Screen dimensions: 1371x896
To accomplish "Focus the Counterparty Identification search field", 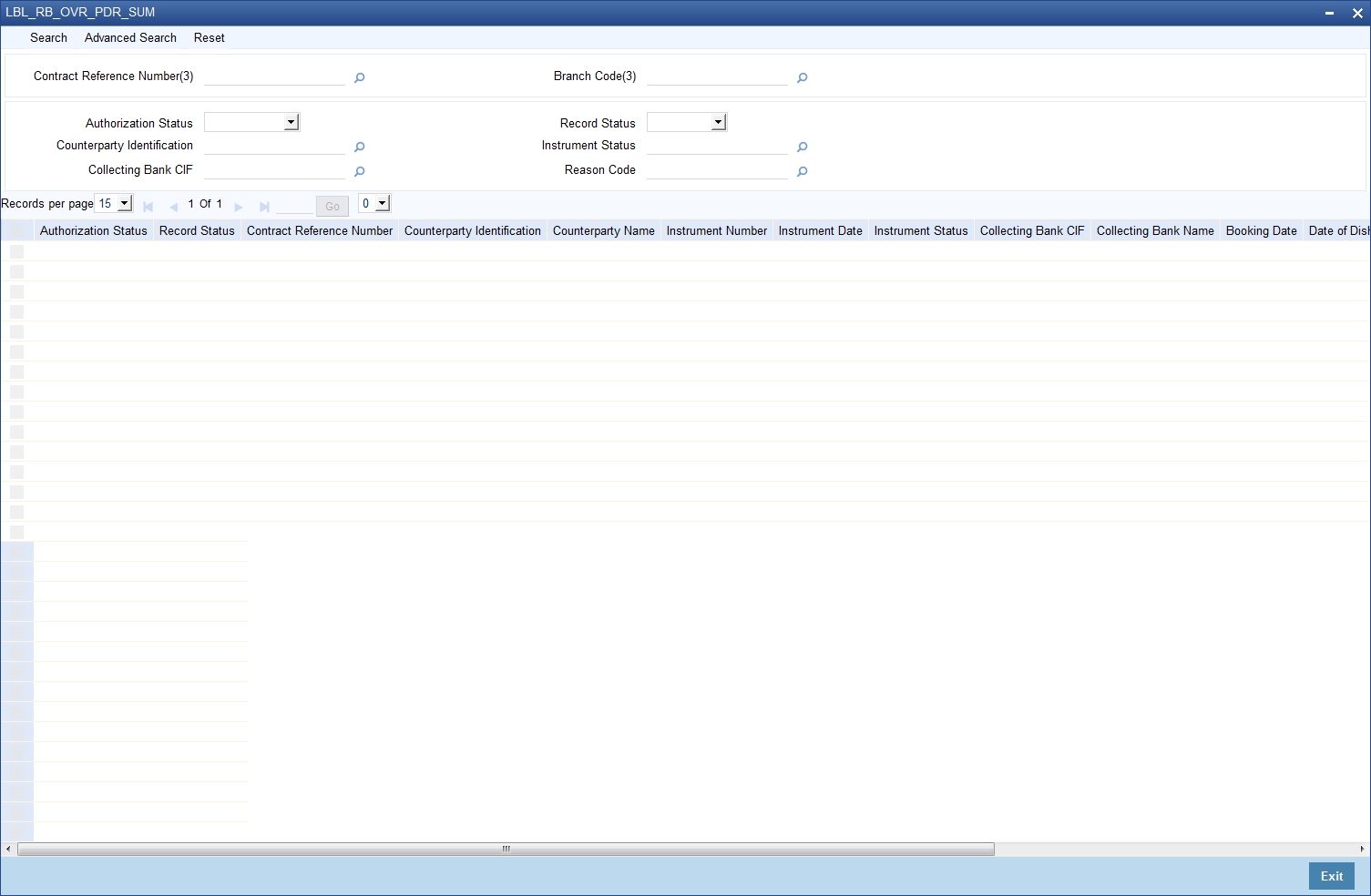I will [x=274, y=146].
